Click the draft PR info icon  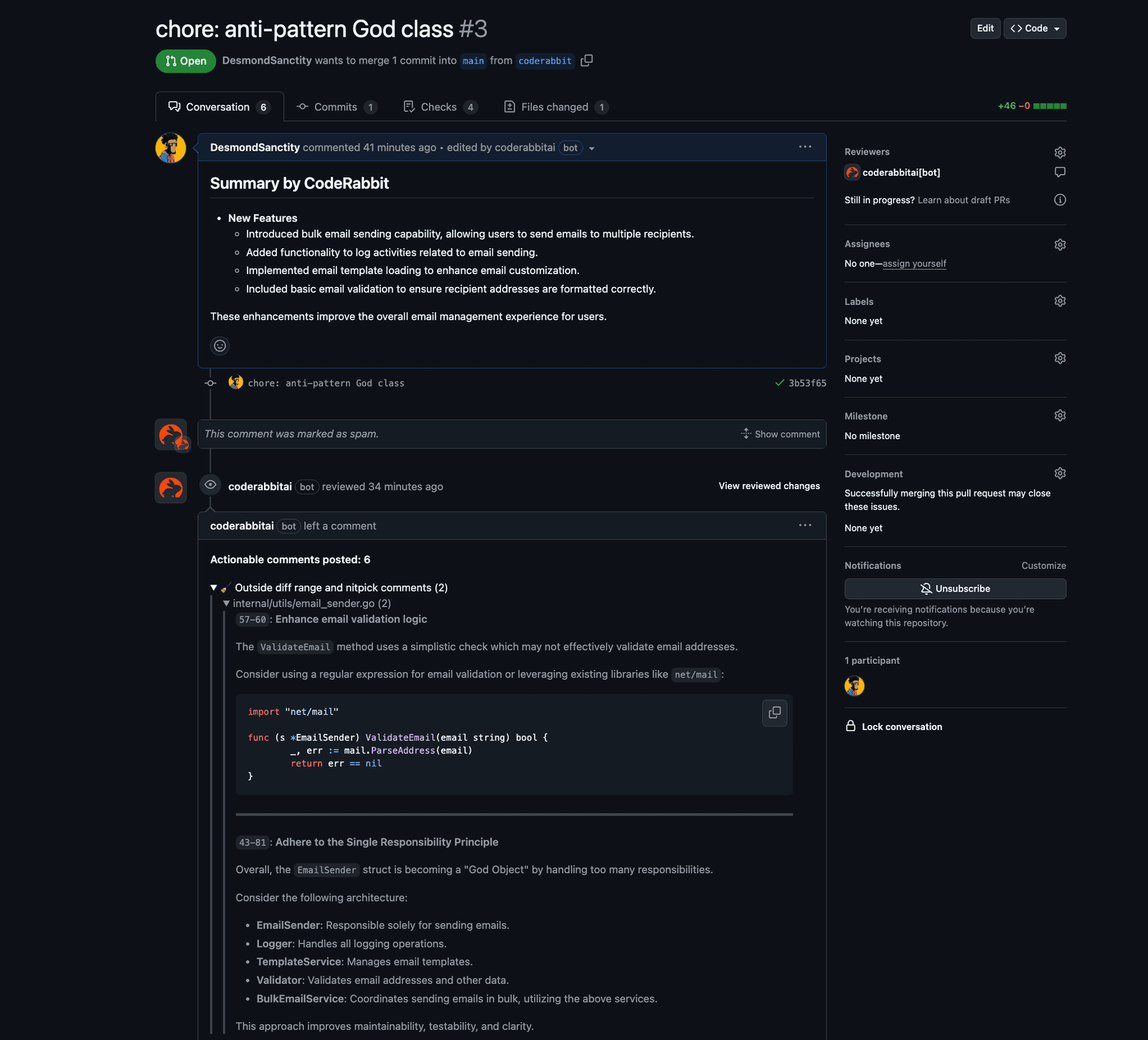coord(1060,200)
